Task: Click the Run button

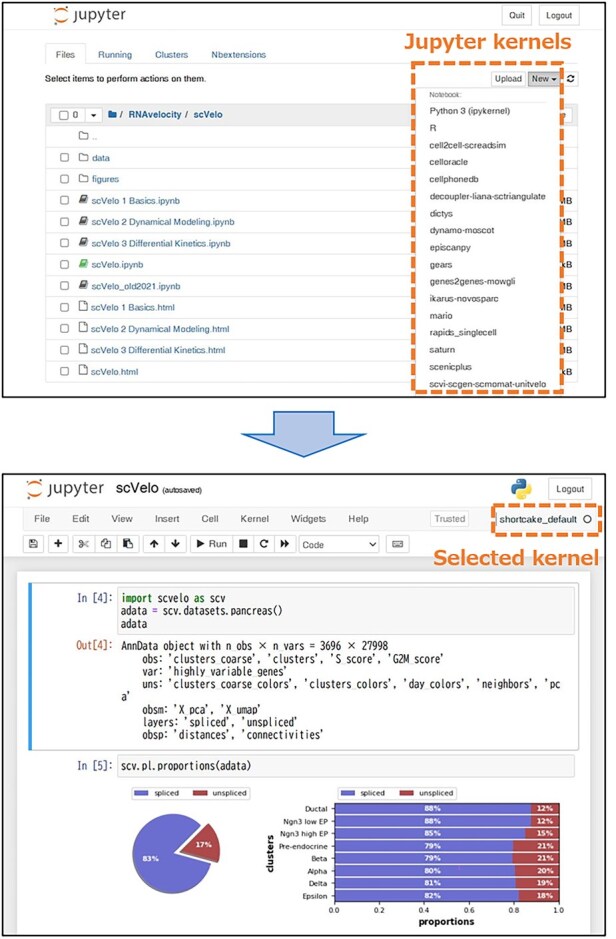Action: coord(212,544)
